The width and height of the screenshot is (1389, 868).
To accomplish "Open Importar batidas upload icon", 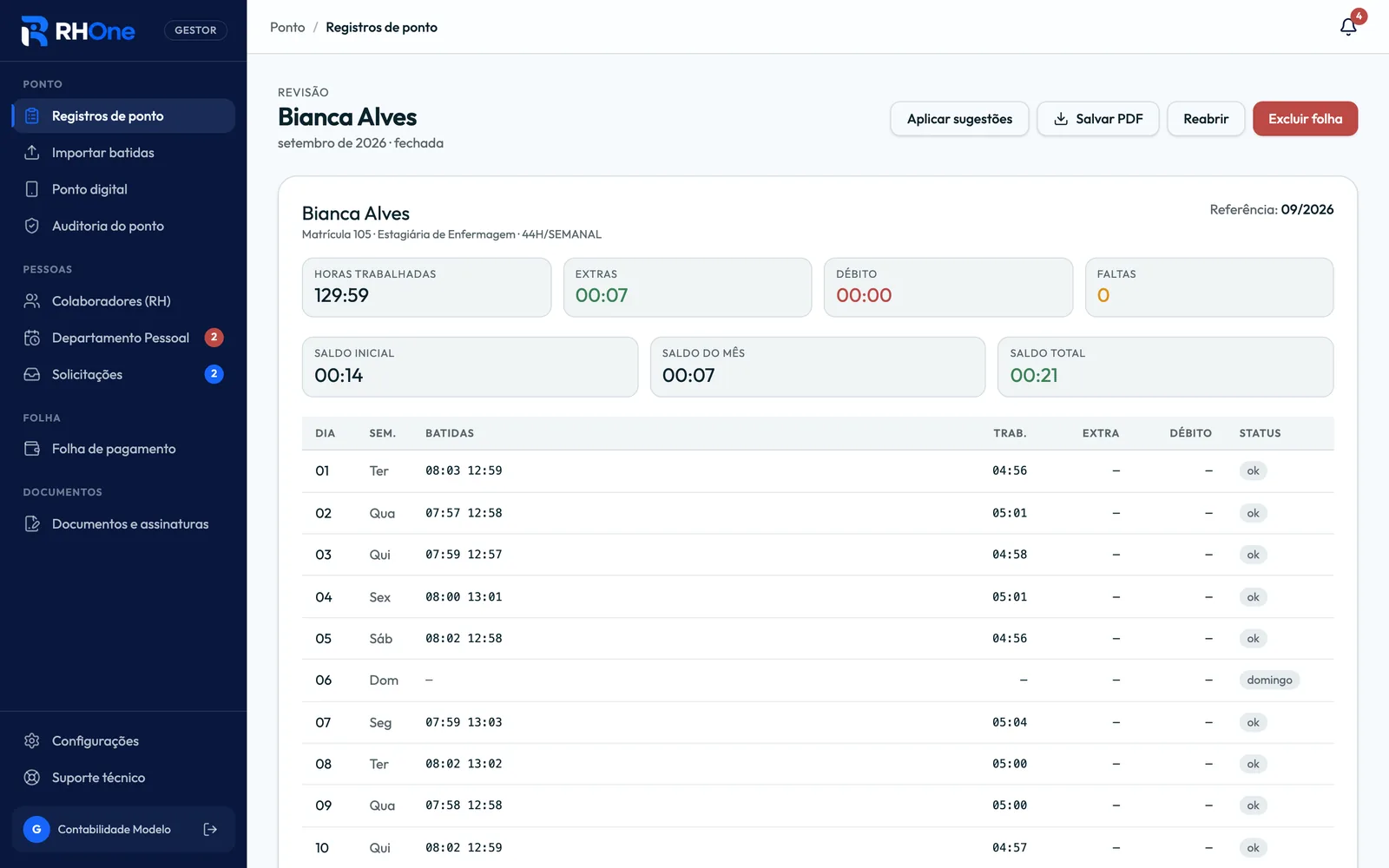I will [x=32, y=153].
